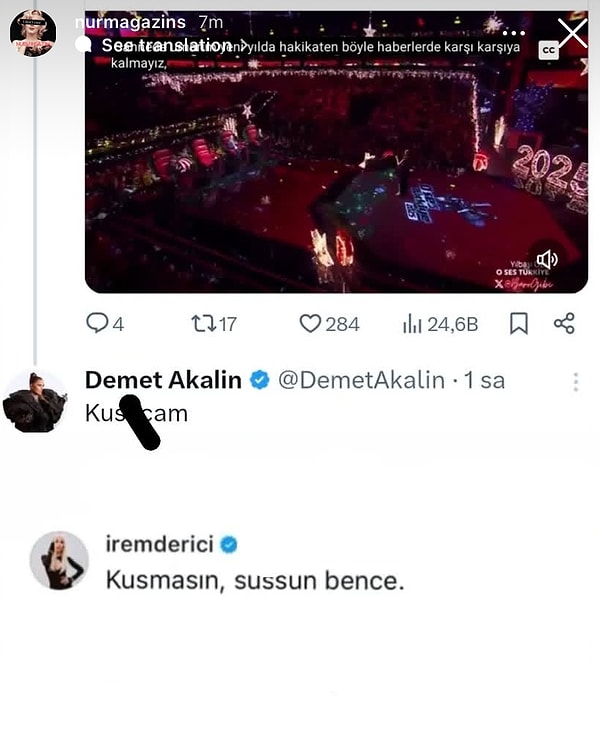Screen dimensions: 600x741
Task: Click the Demet Akalin display name
Action: 163,380
